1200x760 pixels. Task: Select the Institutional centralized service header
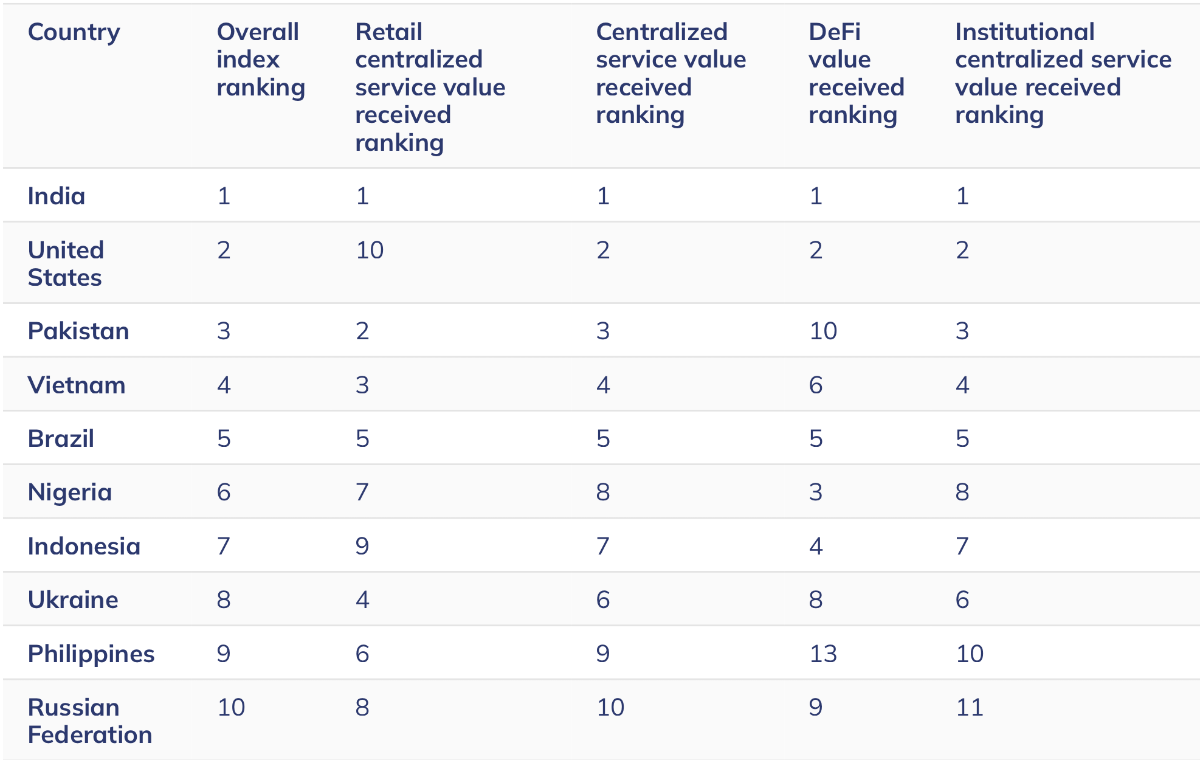coord(1062,73)
